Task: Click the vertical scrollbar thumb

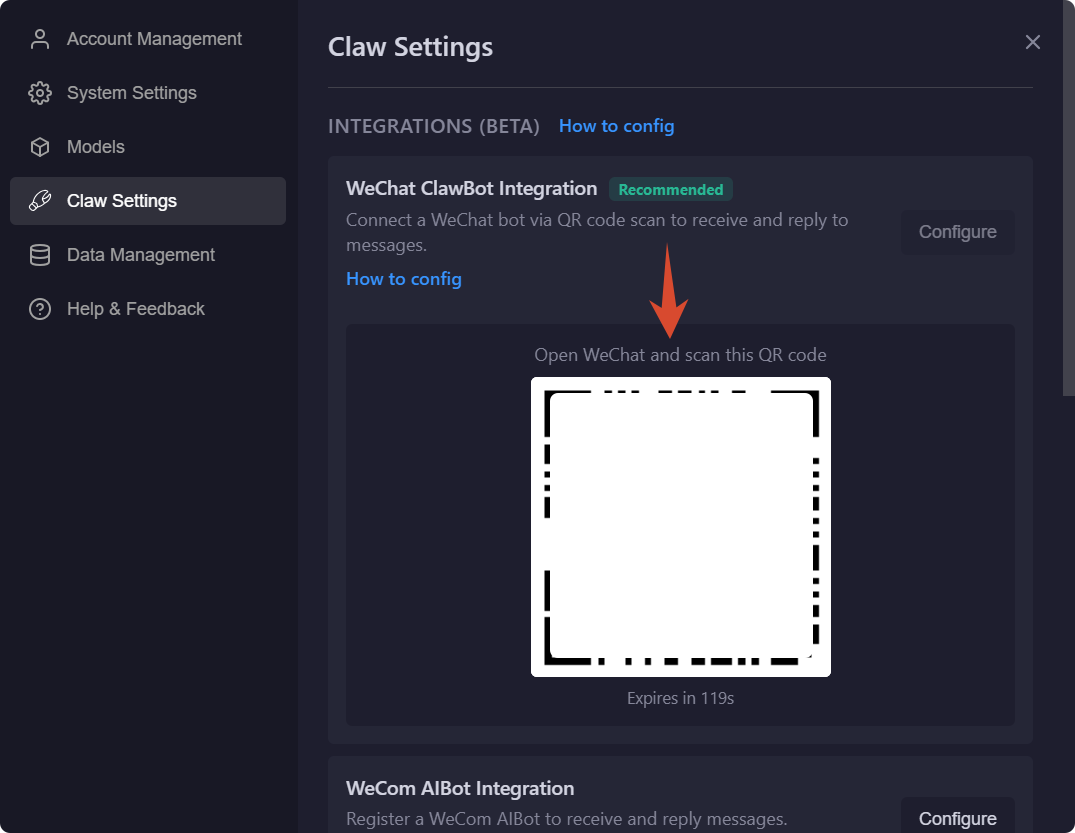Action: pos(1069,198)
